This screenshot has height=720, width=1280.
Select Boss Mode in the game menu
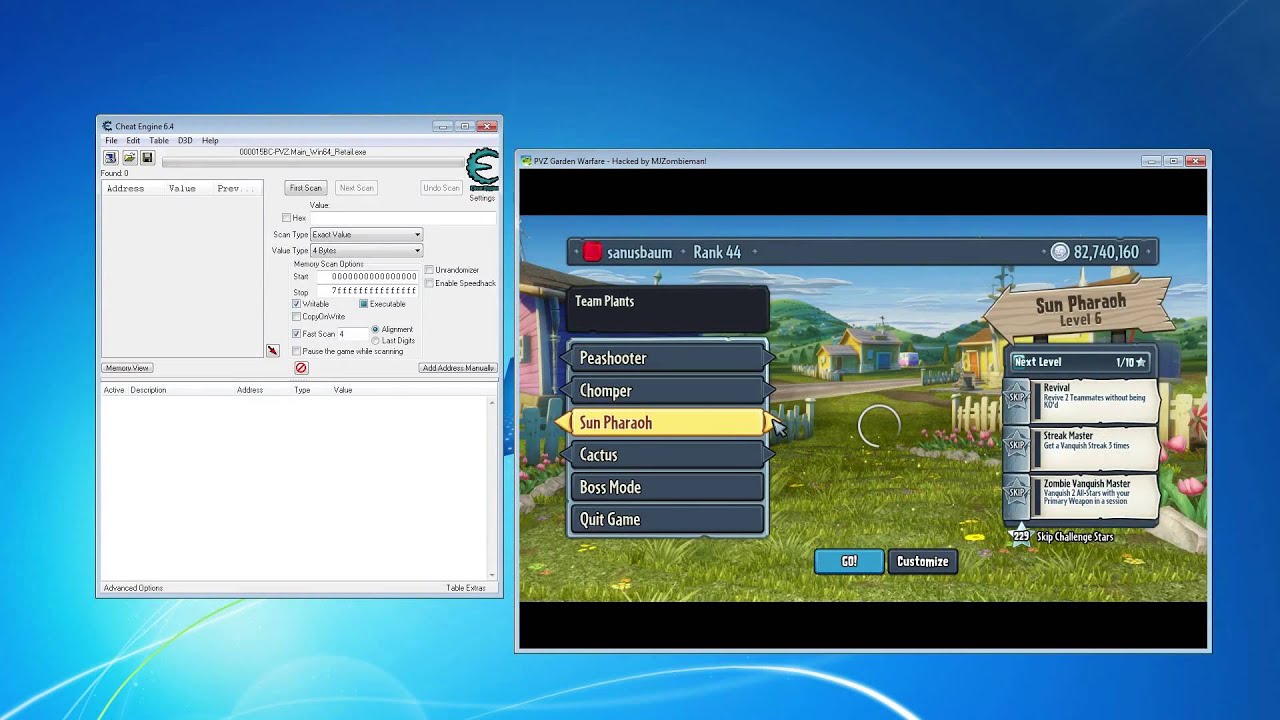[667, 487]
